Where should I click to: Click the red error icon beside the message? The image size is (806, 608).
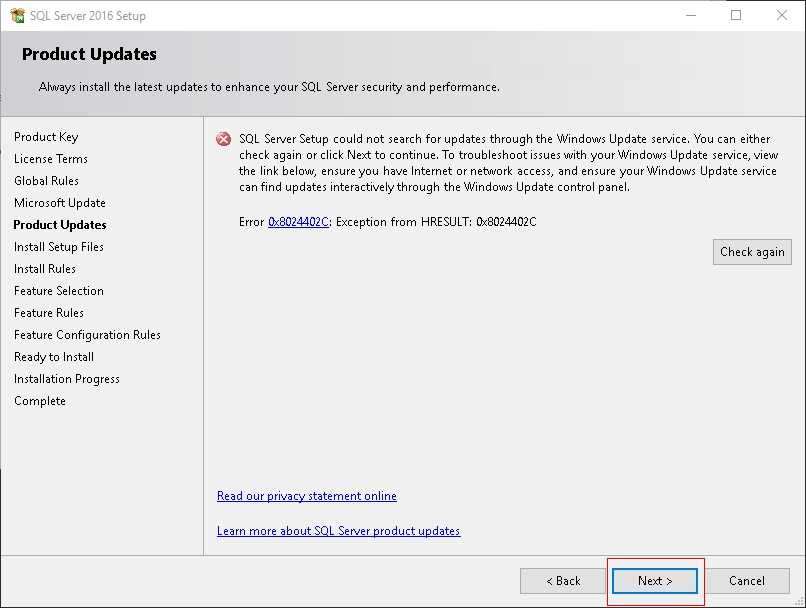[224, 139]
